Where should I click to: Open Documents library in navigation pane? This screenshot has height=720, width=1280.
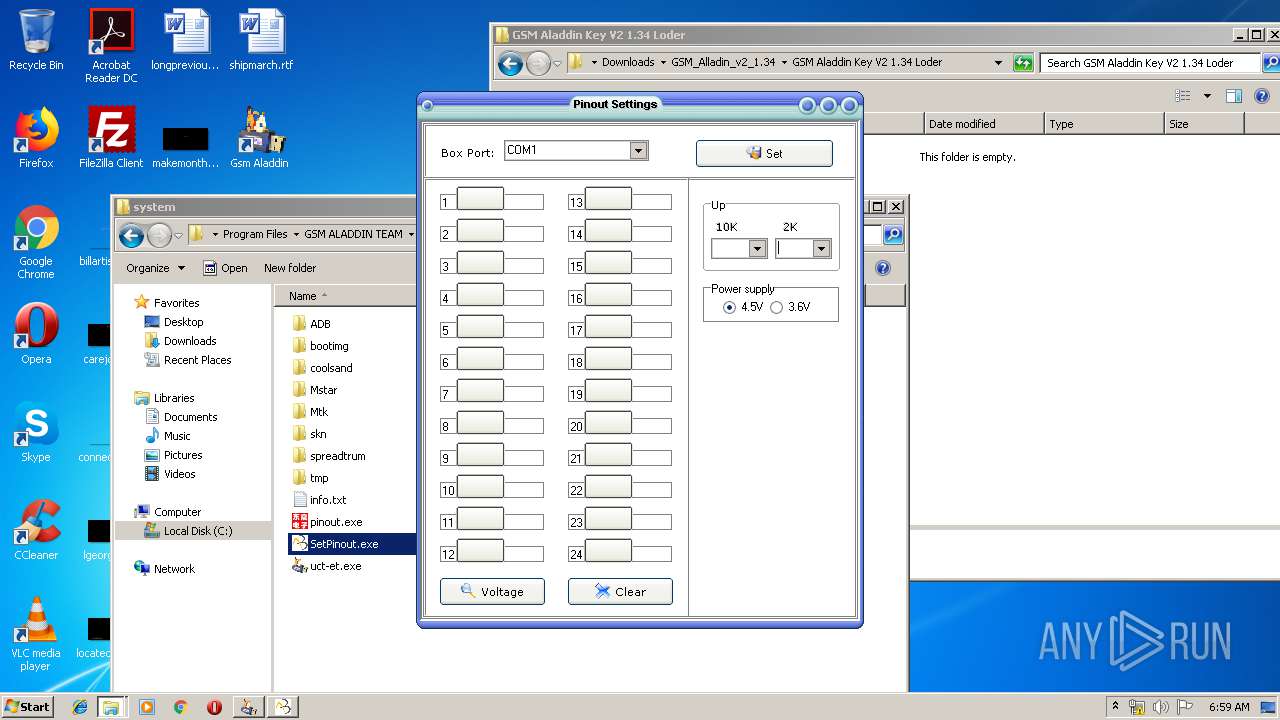coord(190,417)
